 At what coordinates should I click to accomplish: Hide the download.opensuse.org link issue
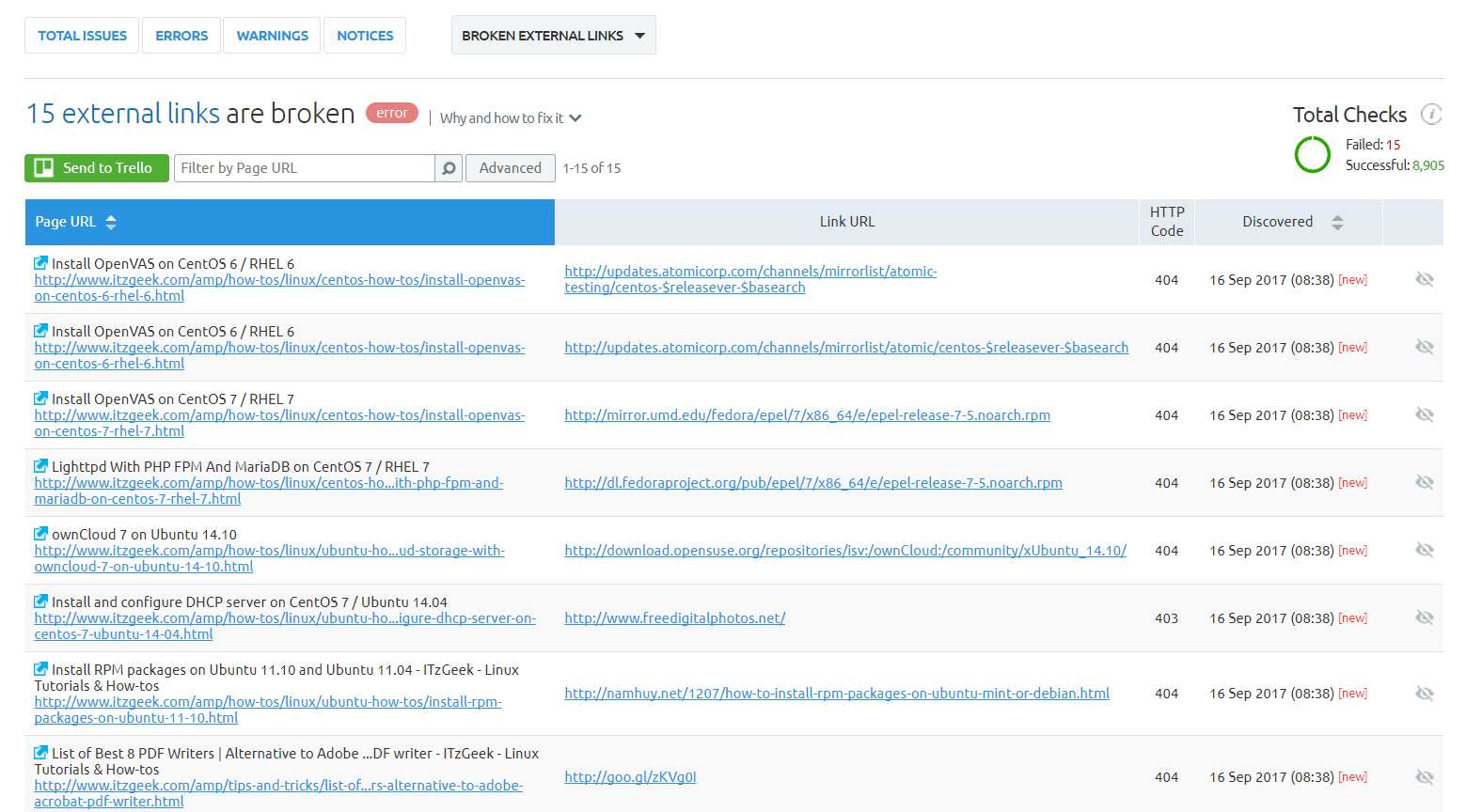[1425, 550]
